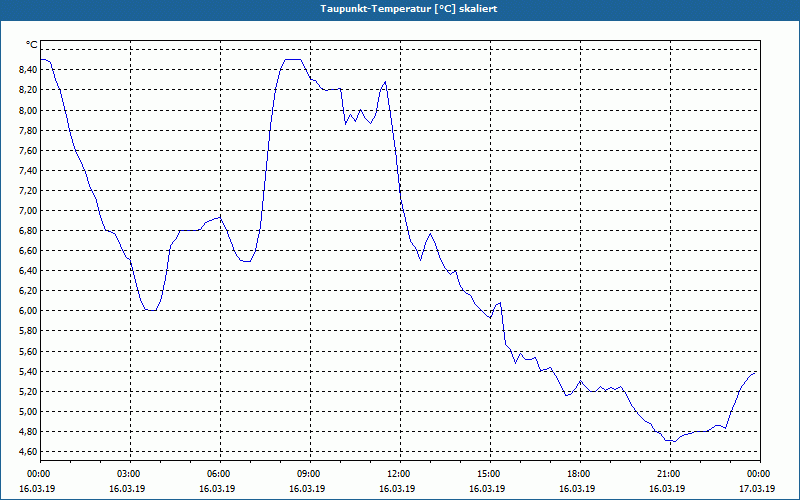Select the 6,80 y-axis value
Image resolution: width=800 pixels, height=500 pixels.
click(28, 231)
